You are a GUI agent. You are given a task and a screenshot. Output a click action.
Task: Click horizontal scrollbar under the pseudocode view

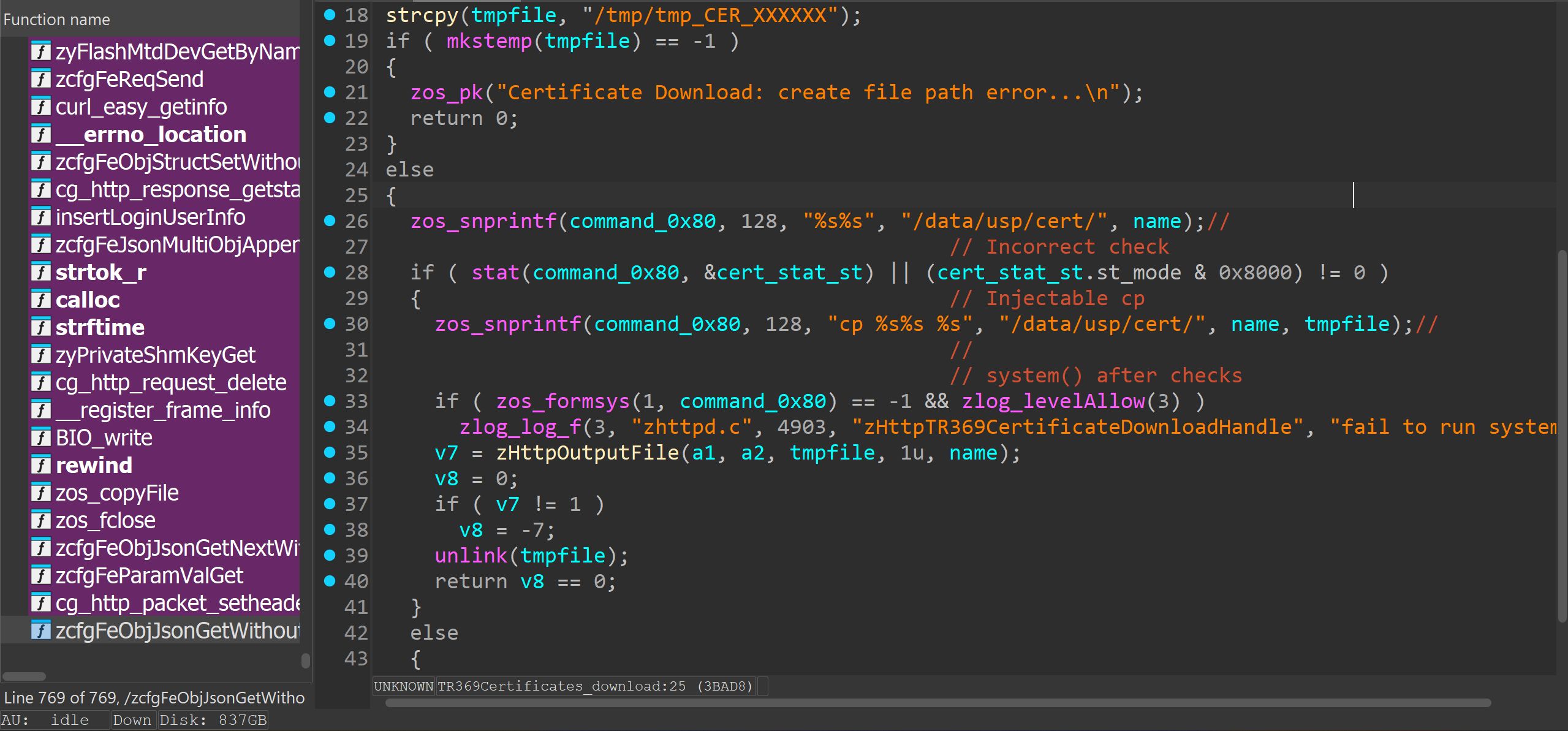937,703
